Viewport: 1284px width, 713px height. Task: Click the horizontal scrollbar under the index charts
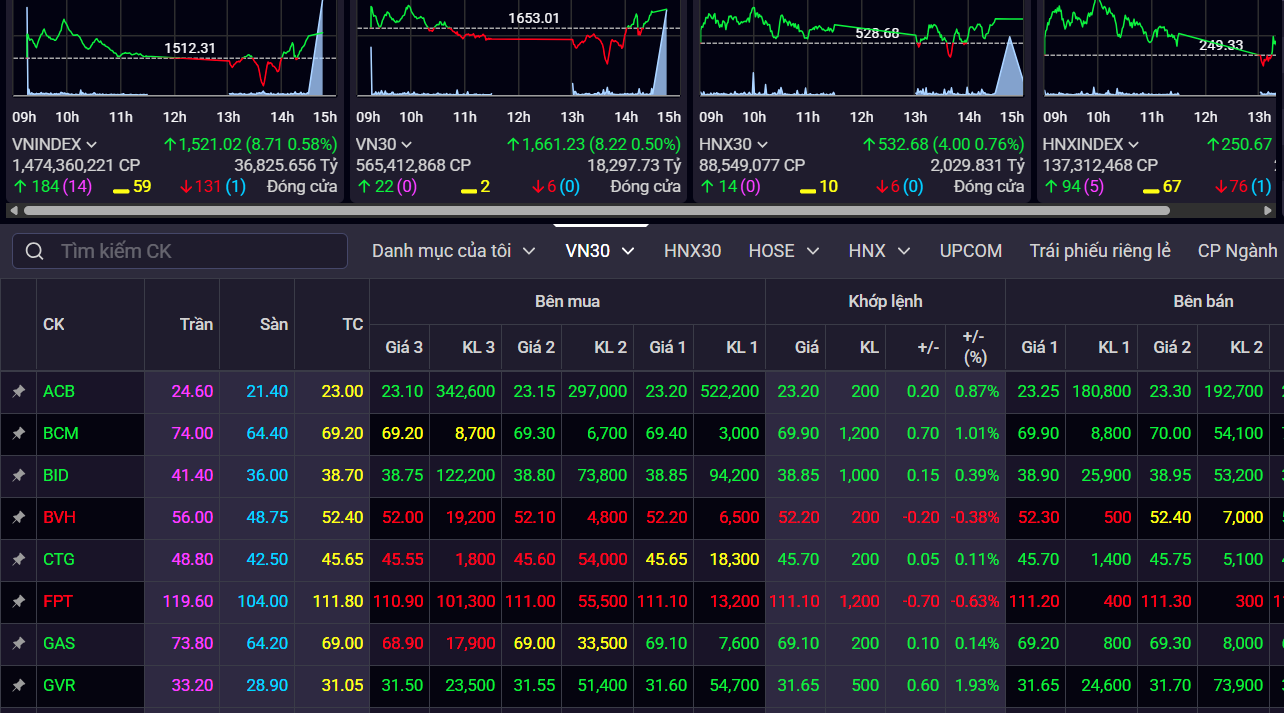pos(597,211)
